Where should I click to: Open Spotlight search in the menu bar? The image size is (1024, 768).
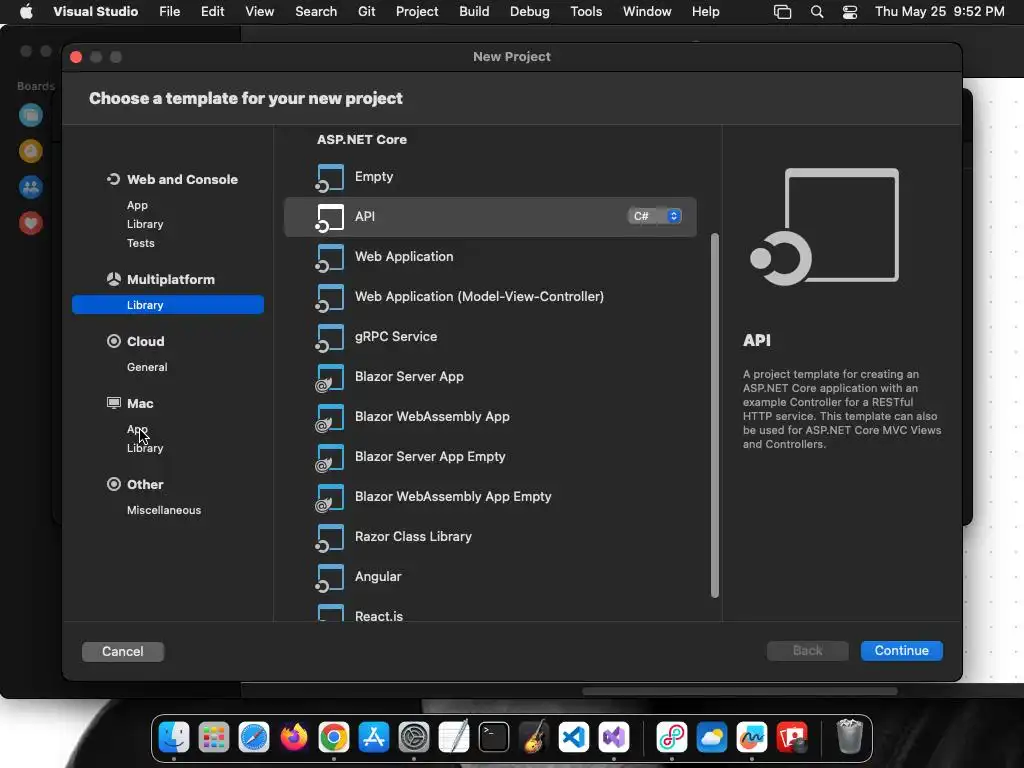click(817, 12)
